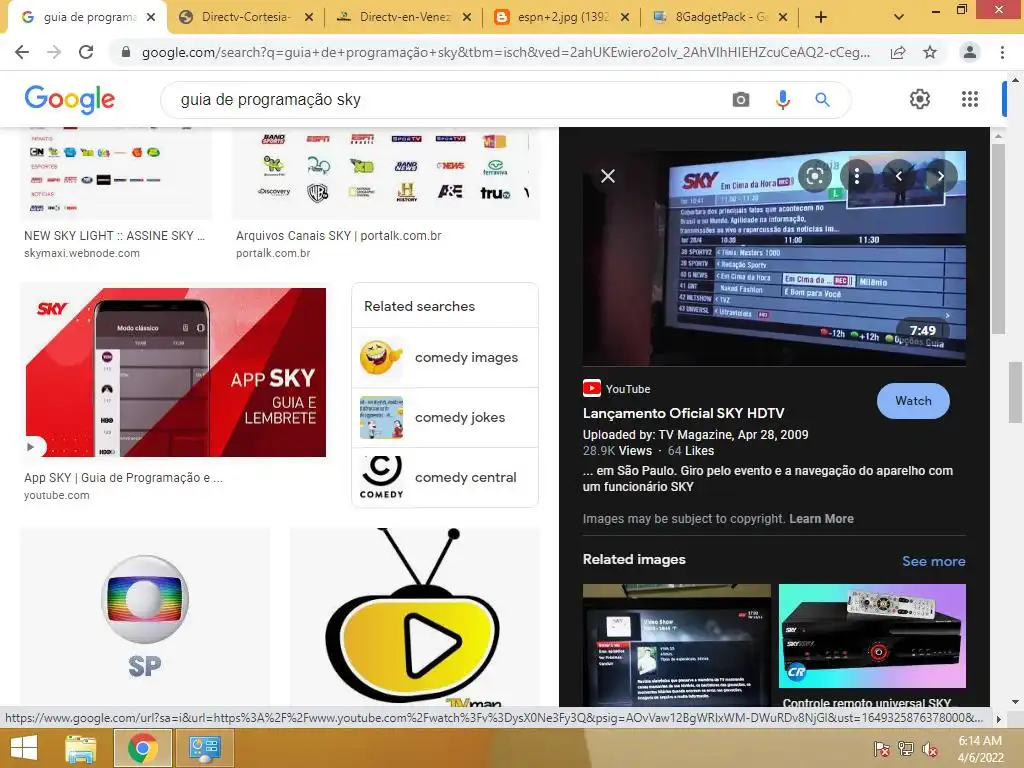Viewport: 1024px width, 768px height.
Task: Open taskbar clock 6:14 AM
Action: pos(980,749)
